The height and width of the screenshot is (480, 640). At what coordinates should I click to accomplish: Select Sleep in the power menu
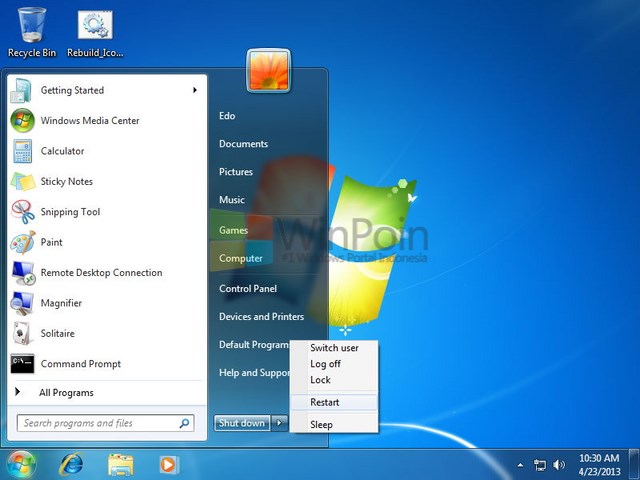pyautogui.click(x=334, y=424)
